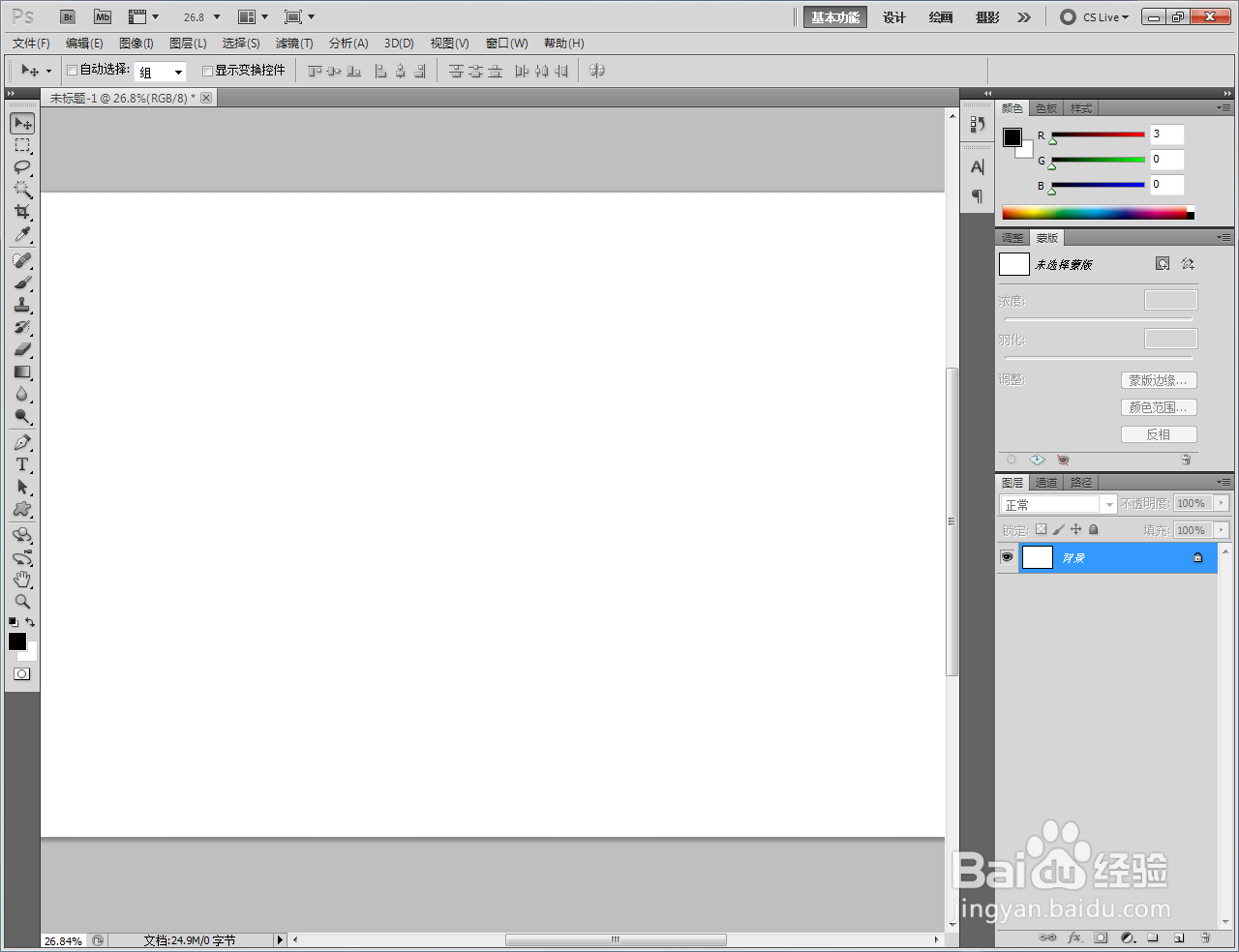Select the Gradient tool
The height and width of the screenshot is (952, 1239).
pyautogui.click(x=22, y=372)
